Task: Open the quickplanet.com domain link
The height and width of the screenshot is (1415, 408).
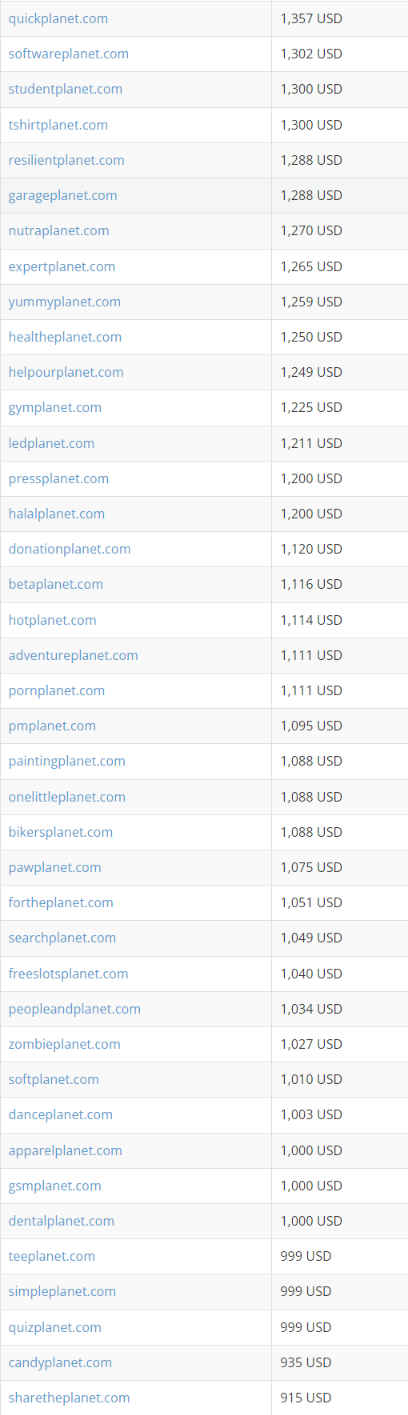Action: click(x=58, y=19)
